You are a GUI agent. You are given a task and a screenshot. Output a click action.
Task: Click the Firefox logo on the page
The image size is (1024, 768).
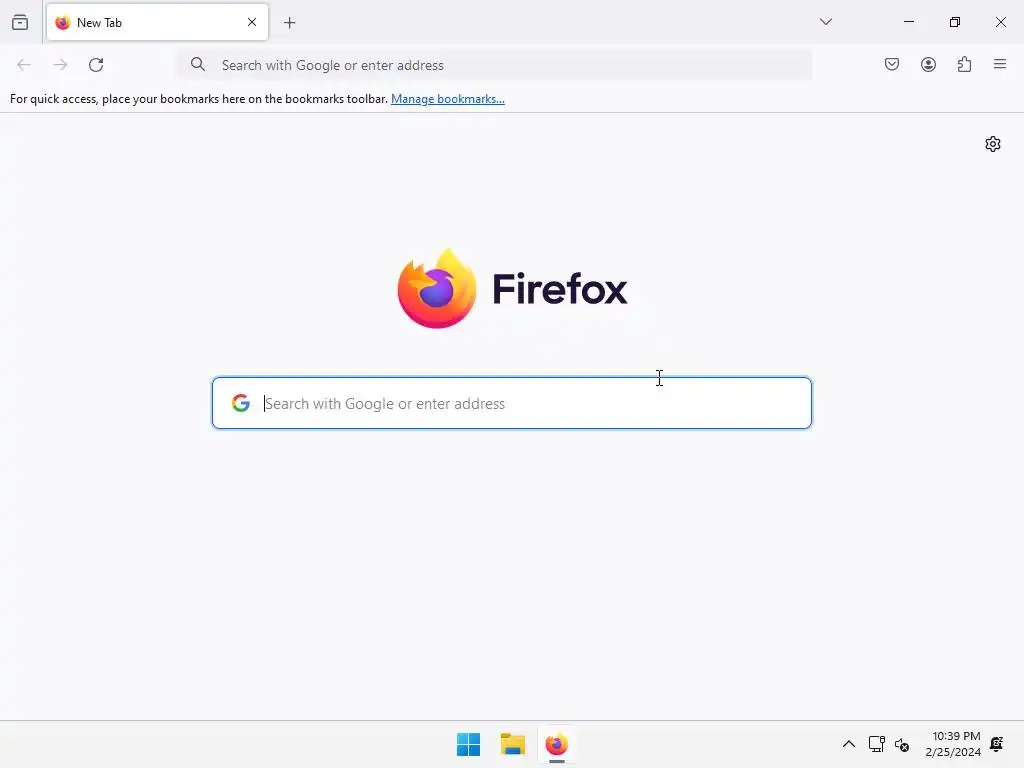(513, 288)
